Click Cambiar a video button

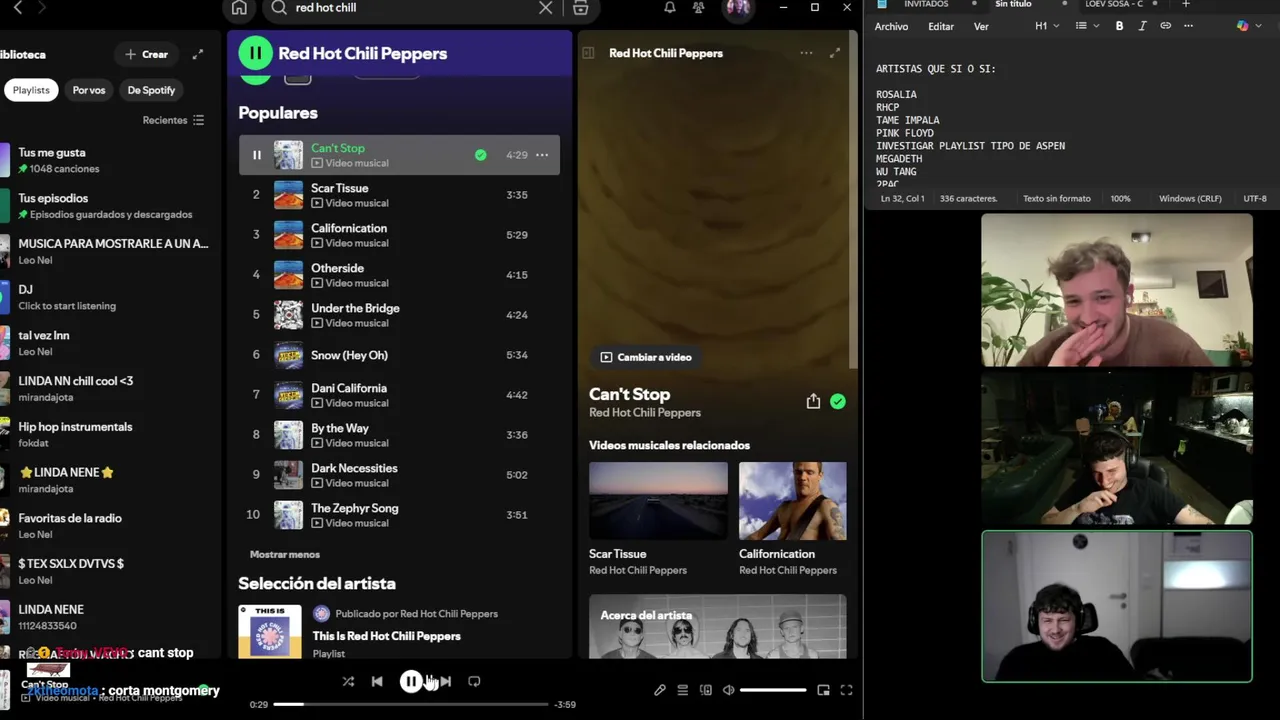[646, 357]
